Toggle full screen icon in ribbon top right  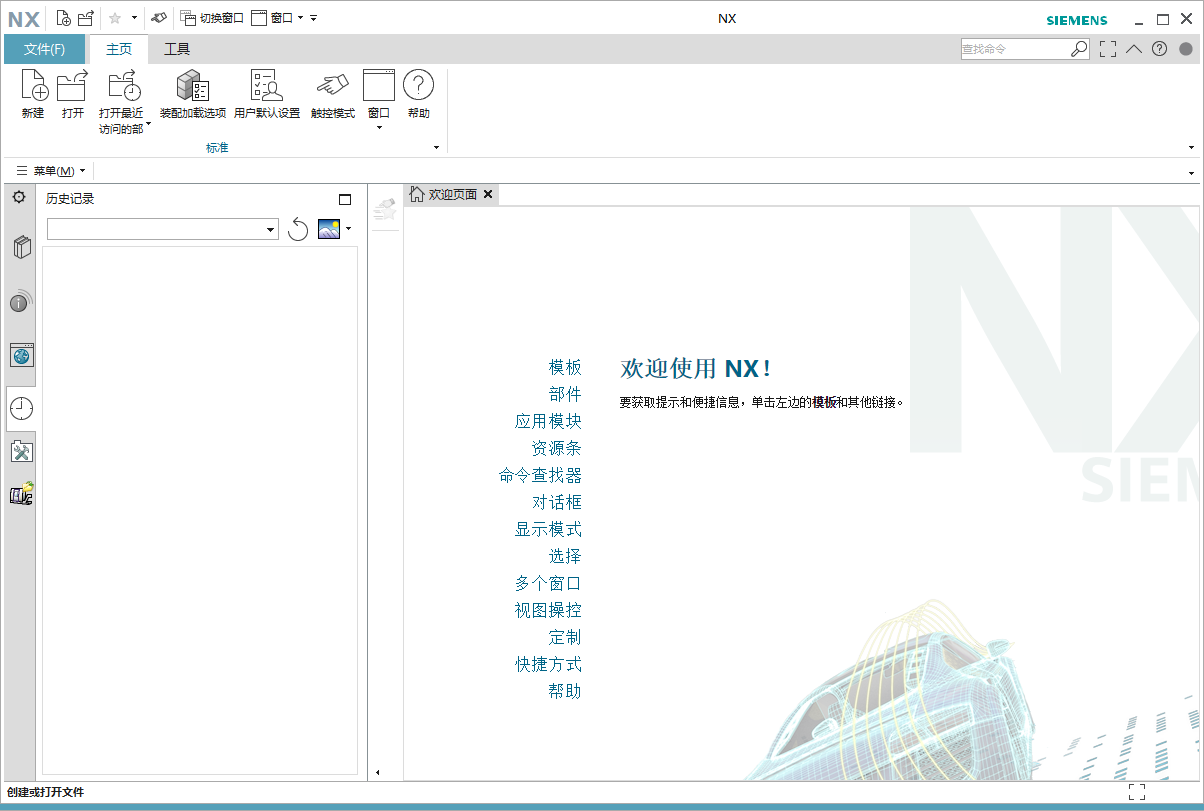click(1108, 48)
